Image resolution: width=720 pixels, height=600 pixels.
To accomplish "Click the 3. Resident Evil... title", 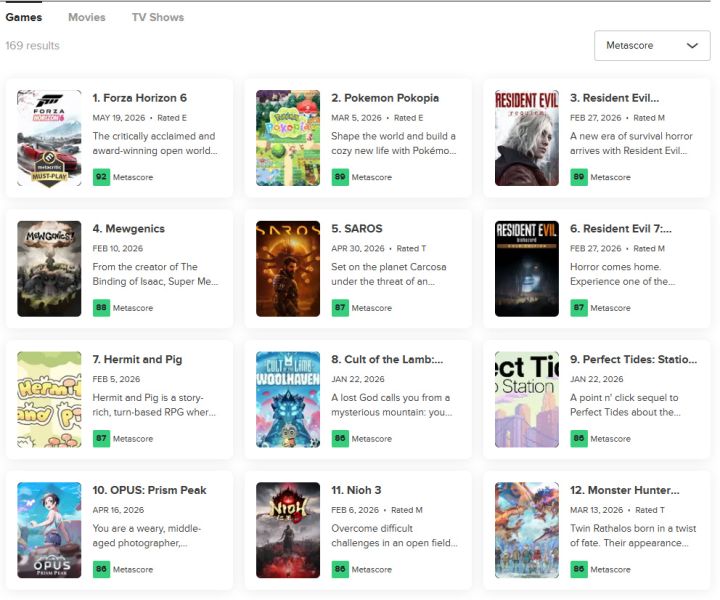I will [614, 98].
